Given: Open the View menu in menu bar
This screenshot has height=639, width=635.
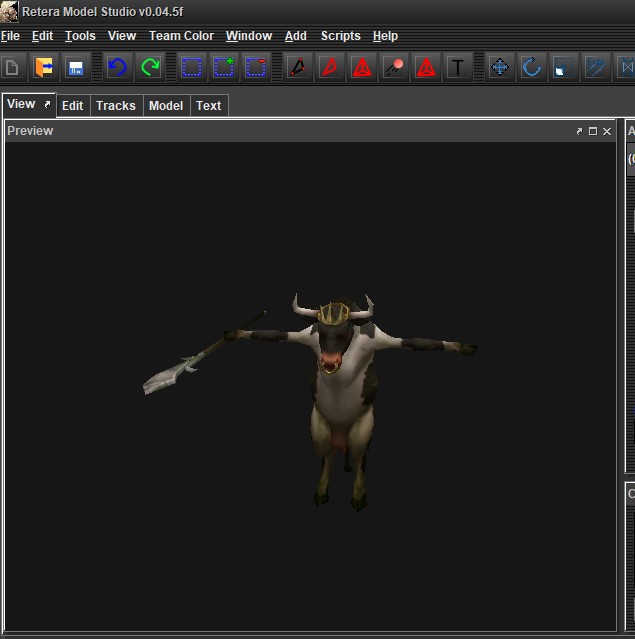Looking at the screenshot, I should (x=122, y=36).
